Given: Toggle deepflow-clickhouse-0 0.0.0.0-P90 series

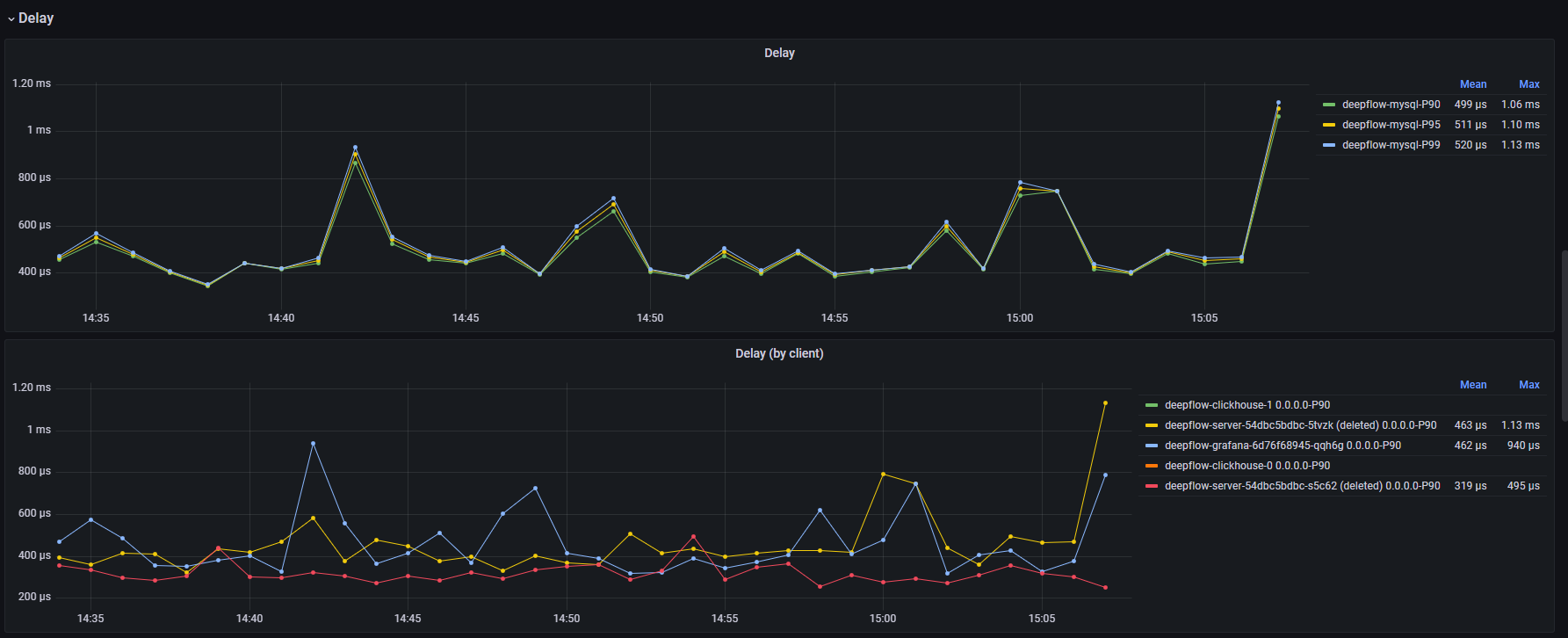Looking at the screenshot, I should [1247, 466].
